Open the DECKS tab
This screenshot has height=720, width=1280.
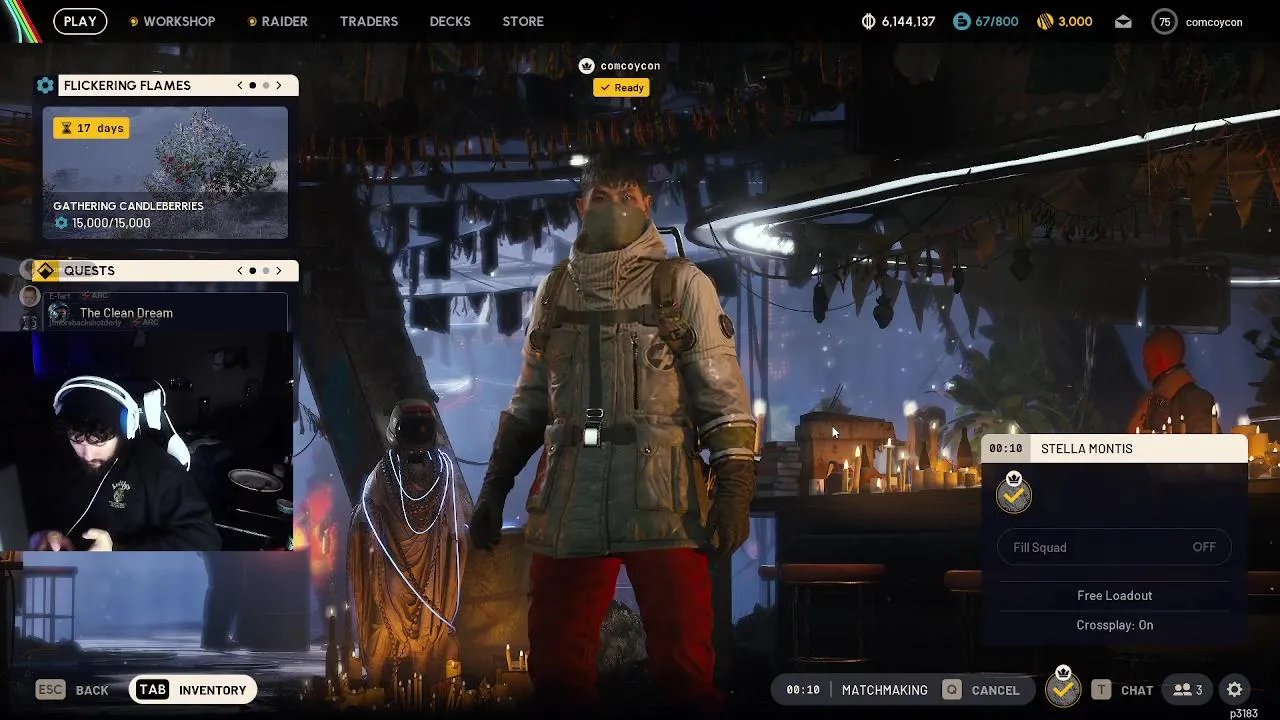coord(450,21)
